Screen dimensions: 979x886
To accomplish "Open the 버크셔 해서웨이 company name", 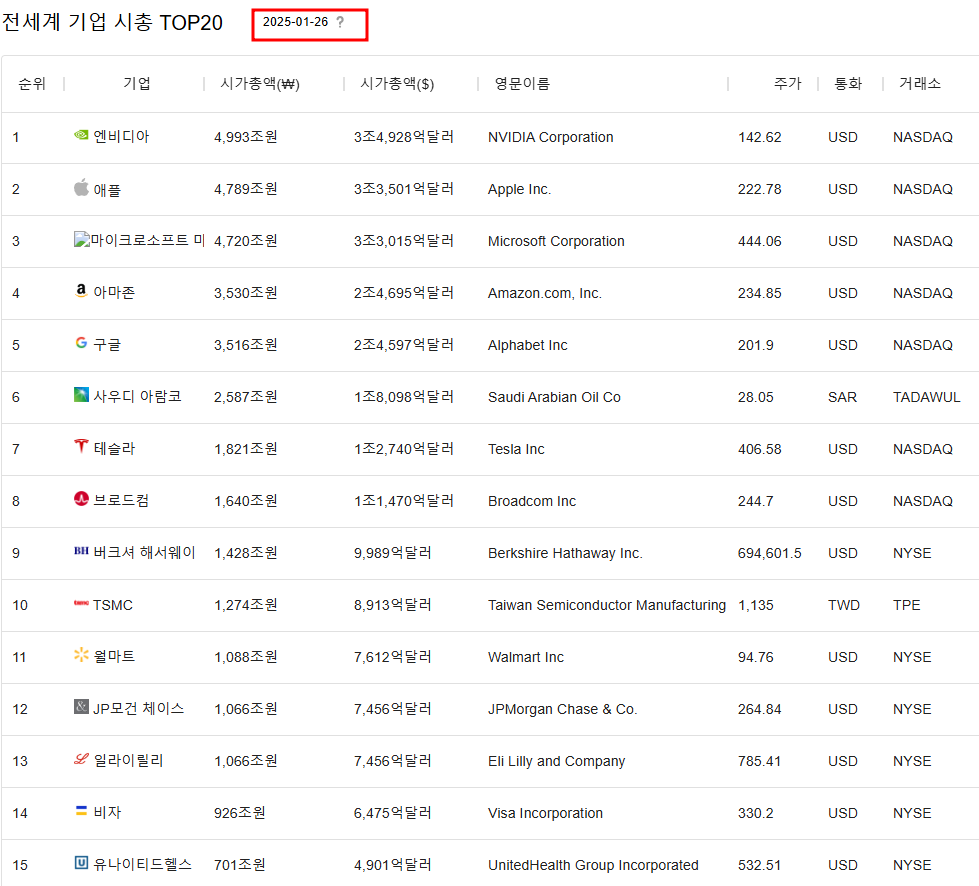I will tap(144, 553).
